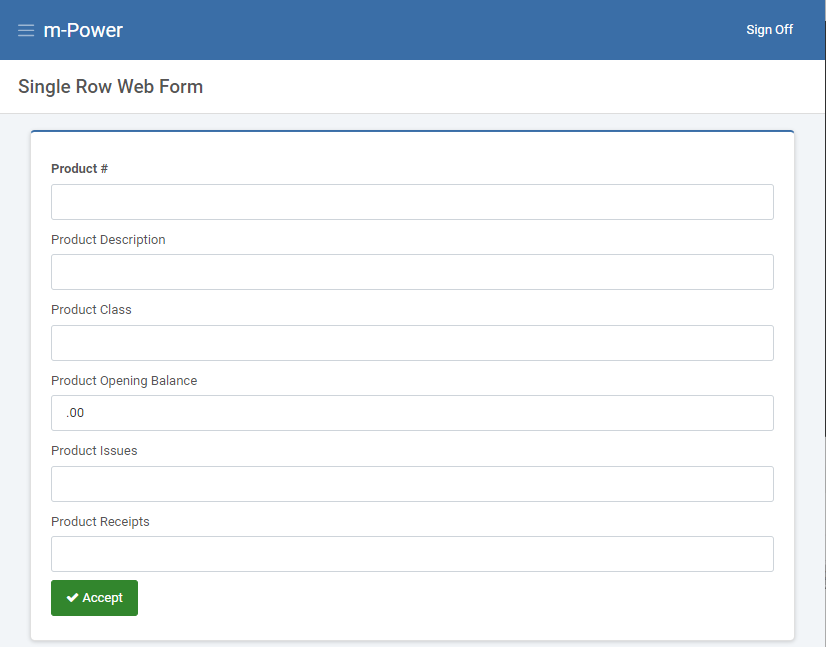Focus the Product Opening Balance field
The width and height of the screenshot is (826, 647).
point(412,413)
